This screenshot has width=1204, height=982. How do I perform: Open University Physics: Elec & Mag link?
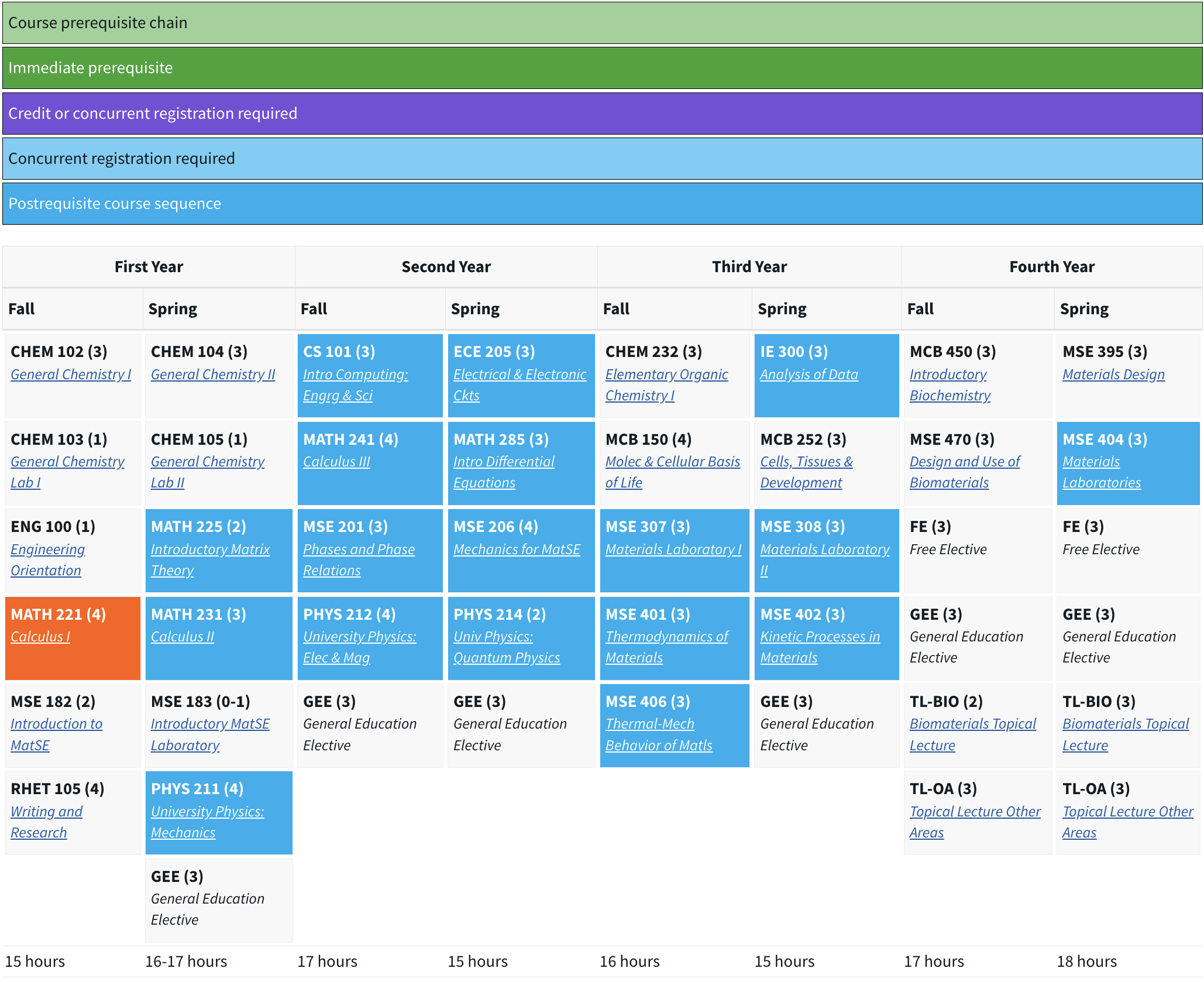(359, 647)
